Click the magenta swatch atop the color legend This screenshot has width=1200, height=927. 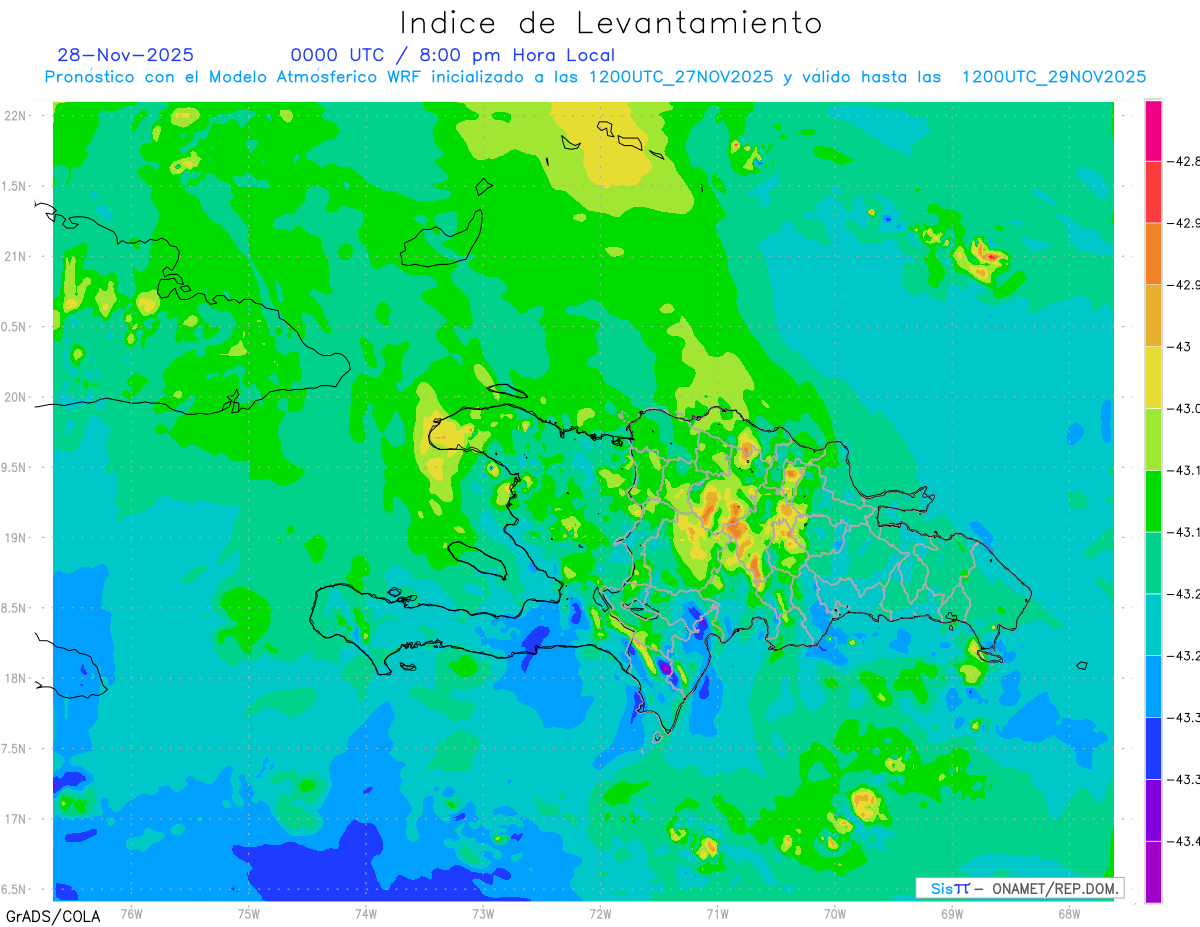coord(1153,130)
